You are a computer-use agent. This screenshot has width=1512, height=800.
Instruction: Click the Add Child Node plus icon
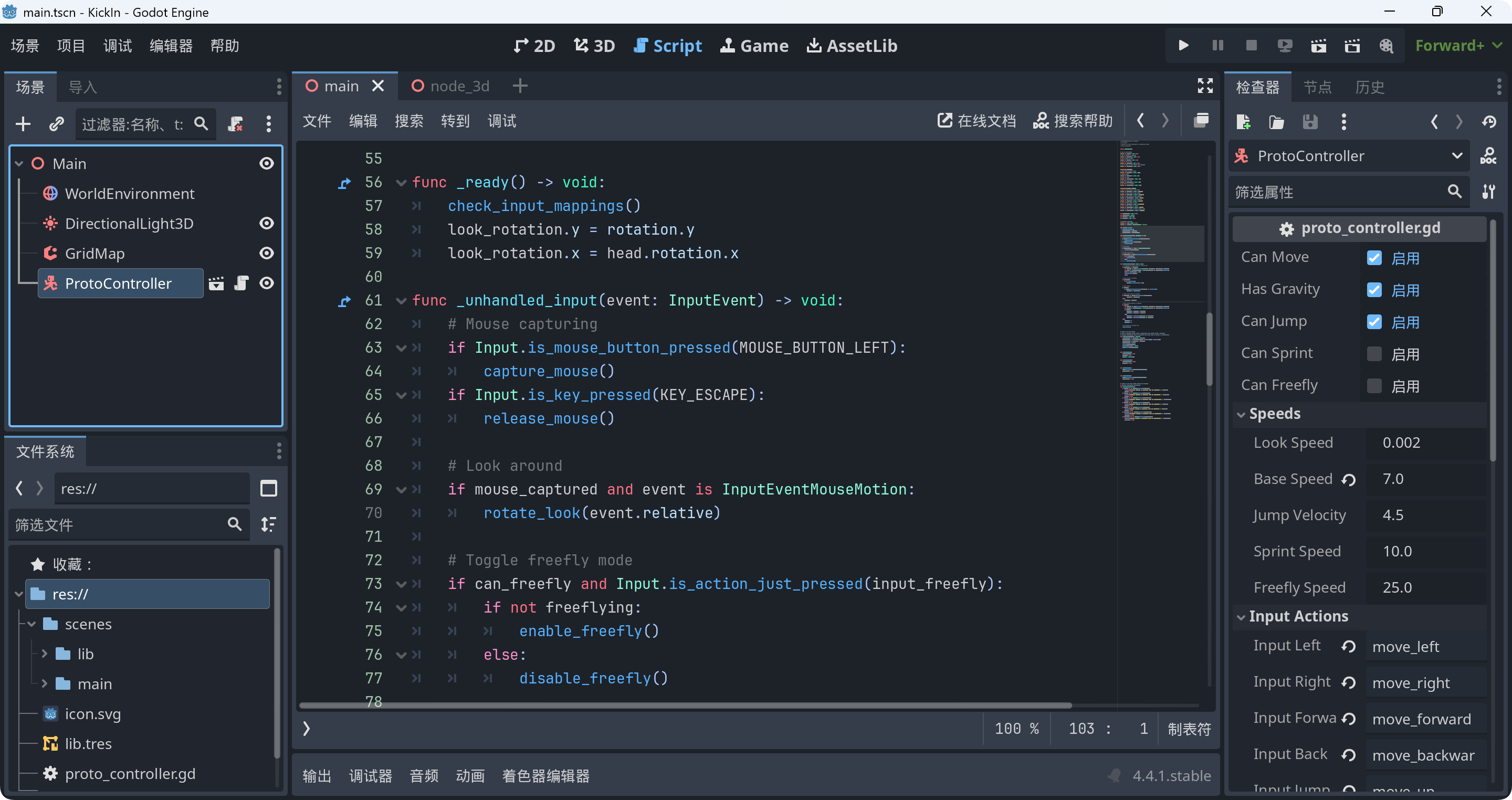tap(23, 124)
